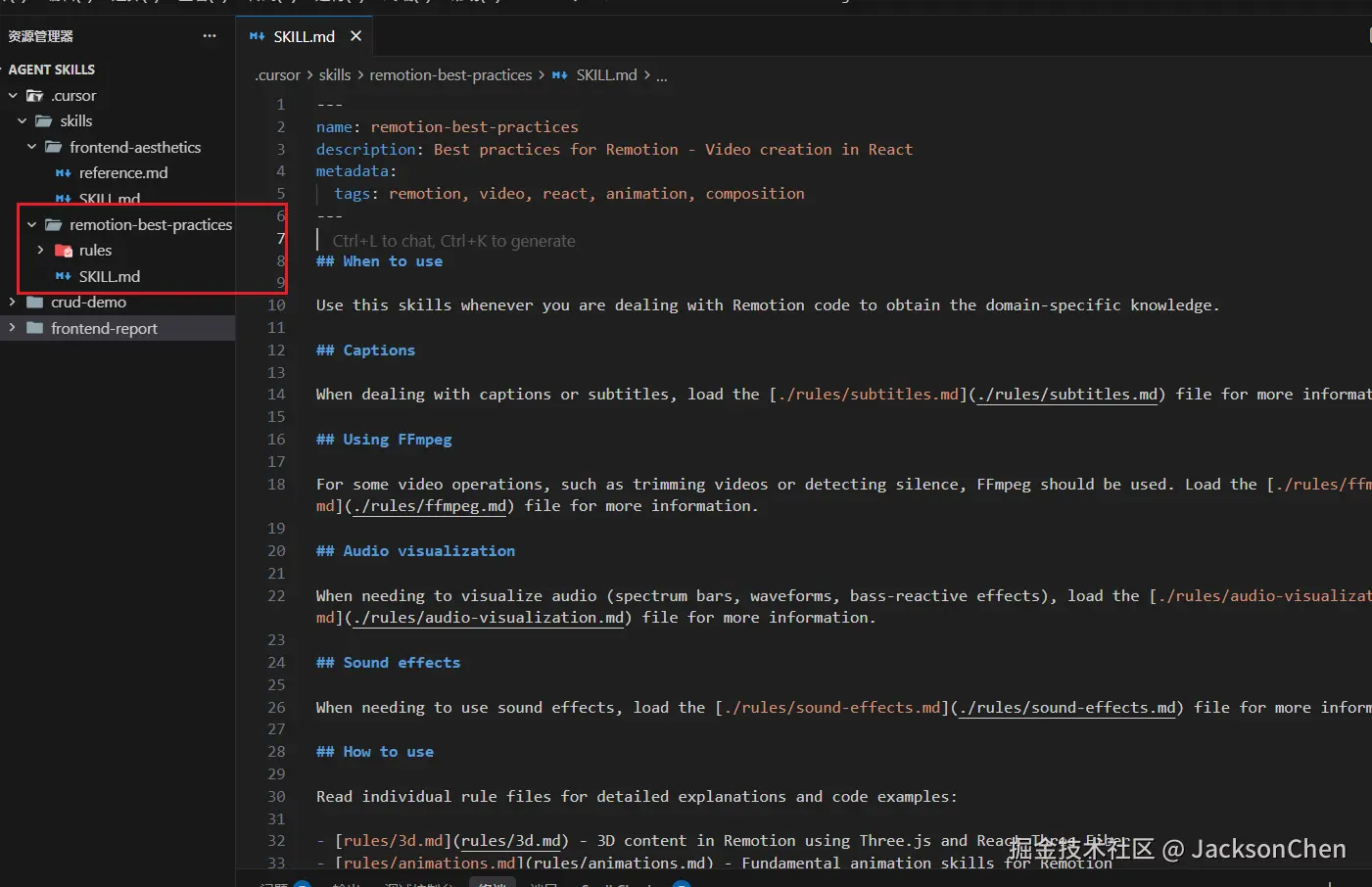Click the .cursor folder icon
The image size is (1372, 887).
pos(35,96)
